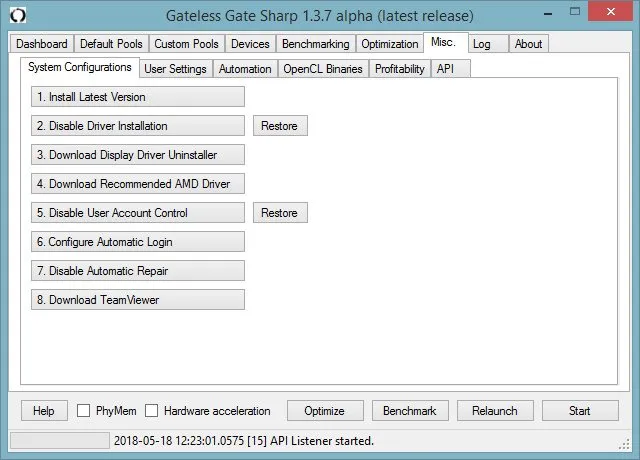The image size is (640, 460).
Task: Open the Dashboard tab
Action: point(42,44)
